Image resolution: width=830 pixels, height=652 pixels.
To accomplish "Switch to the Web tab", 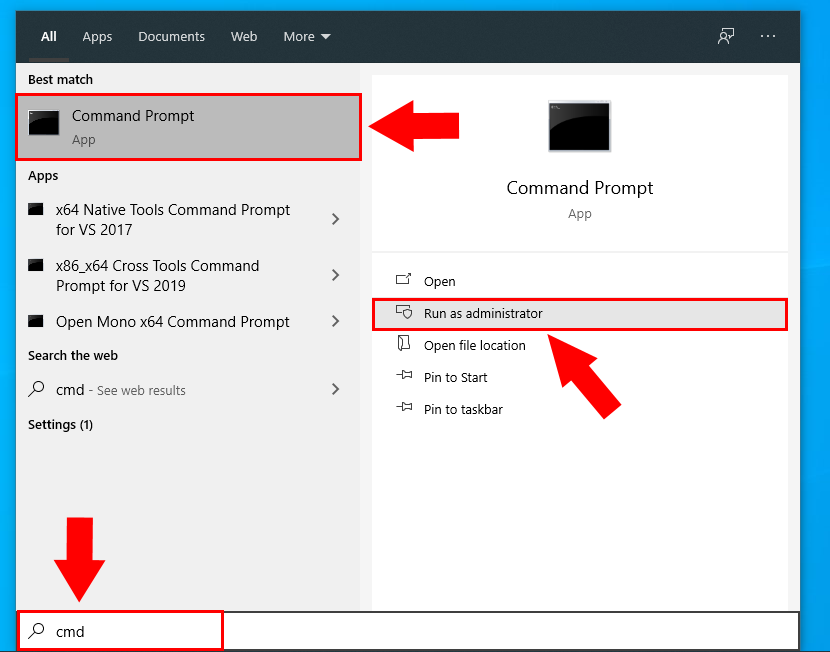I will click(244, 37).
